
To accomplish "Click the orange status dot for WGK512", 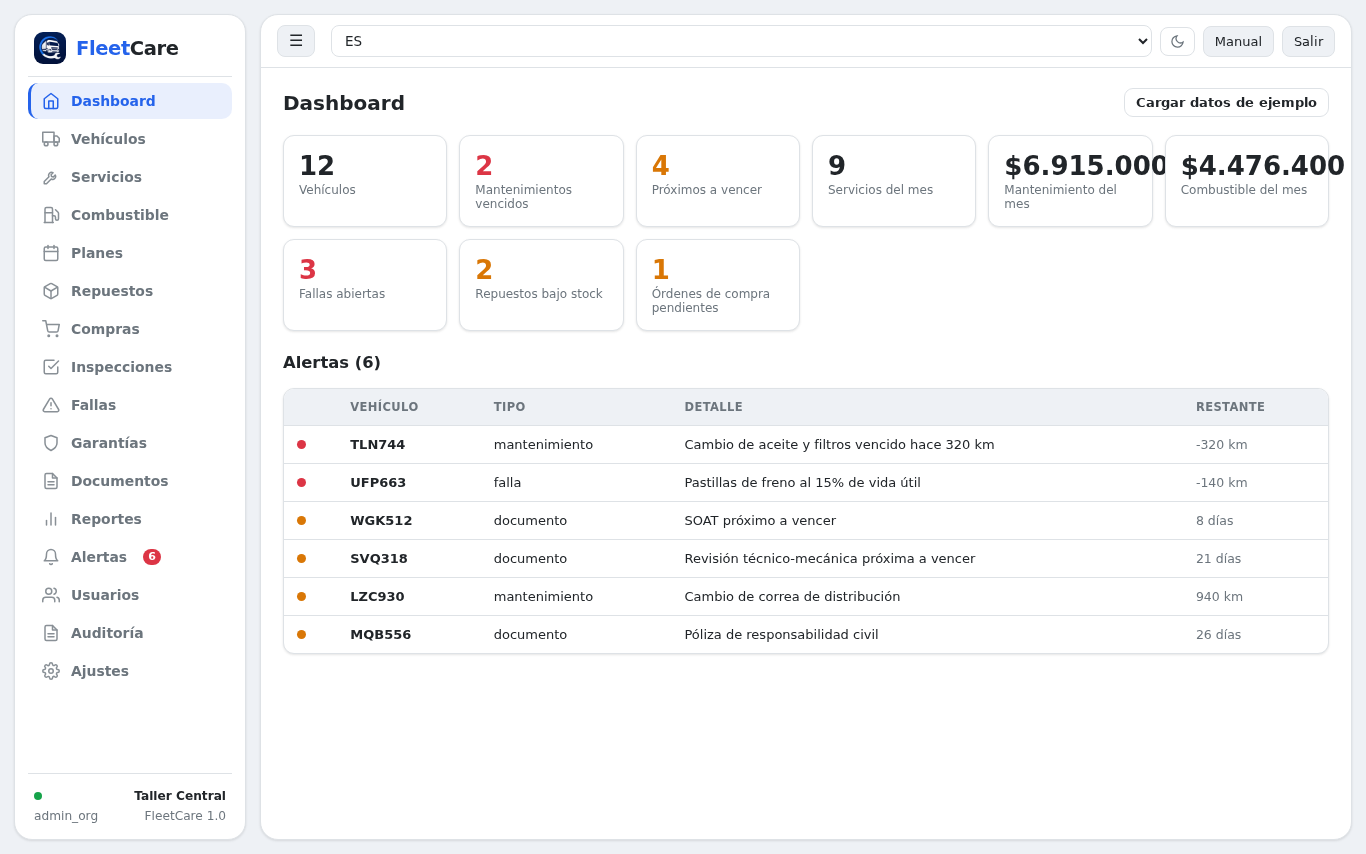I will point(301,521).
